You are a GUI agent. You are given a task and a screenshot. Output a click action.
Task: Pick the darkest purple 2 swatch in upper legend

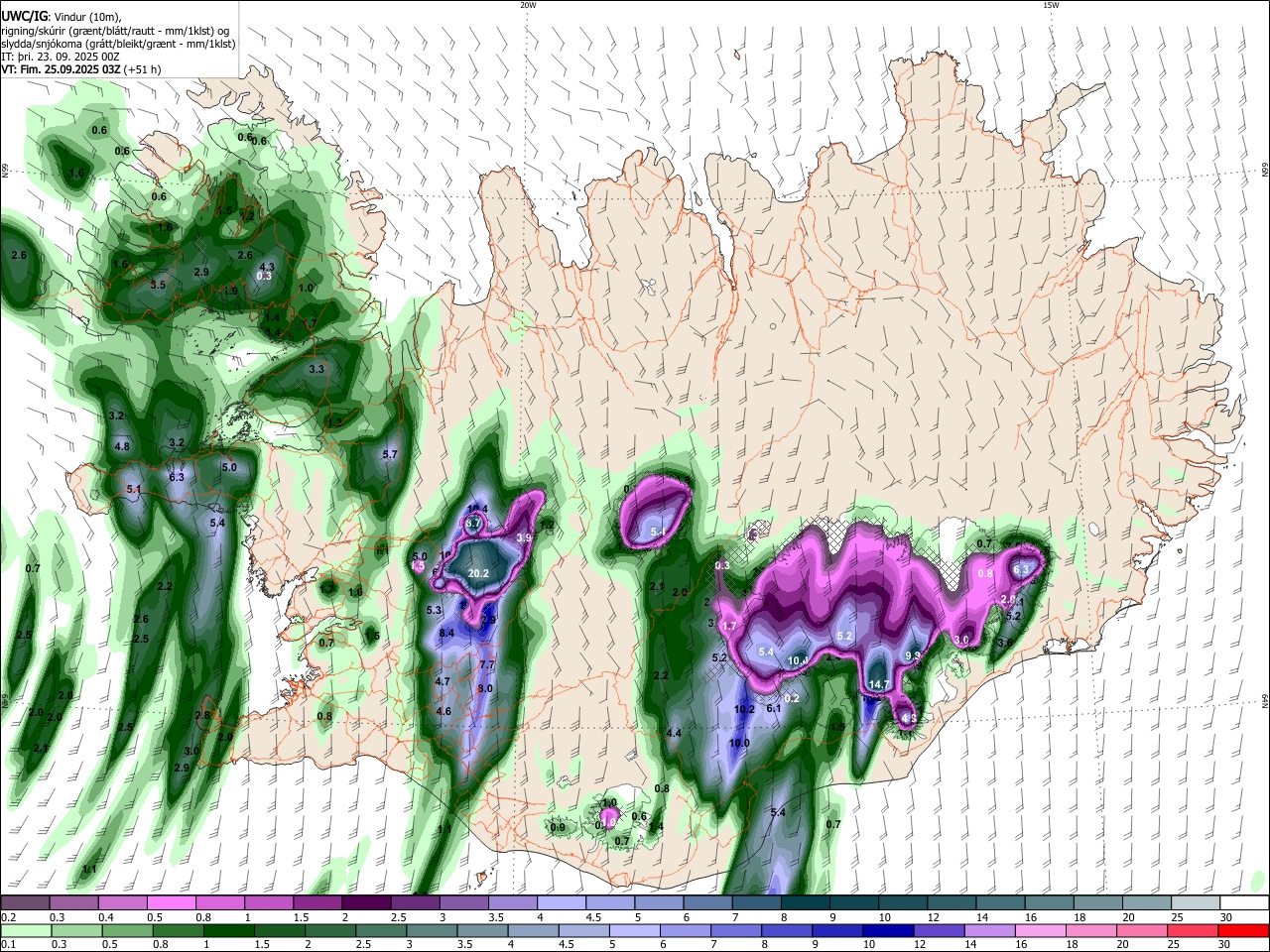click(366, 902)
